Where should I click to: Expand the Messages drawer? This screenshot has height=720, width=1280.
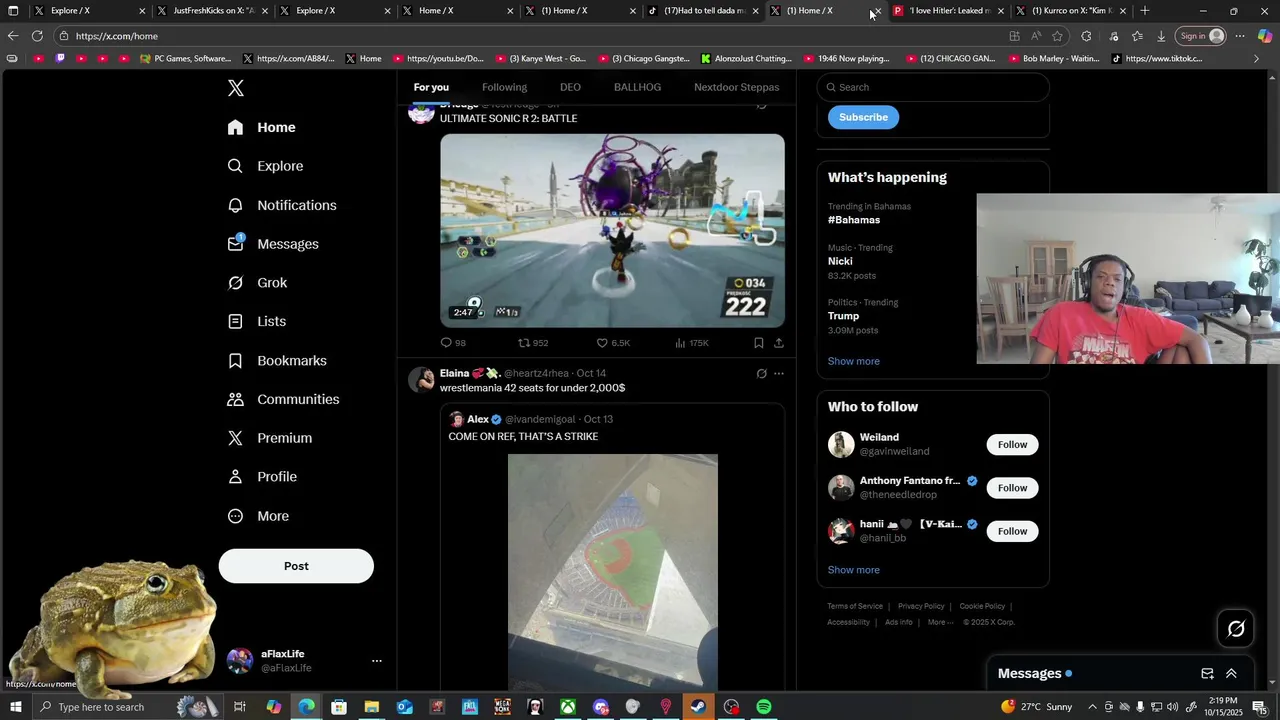point(1231,674)
